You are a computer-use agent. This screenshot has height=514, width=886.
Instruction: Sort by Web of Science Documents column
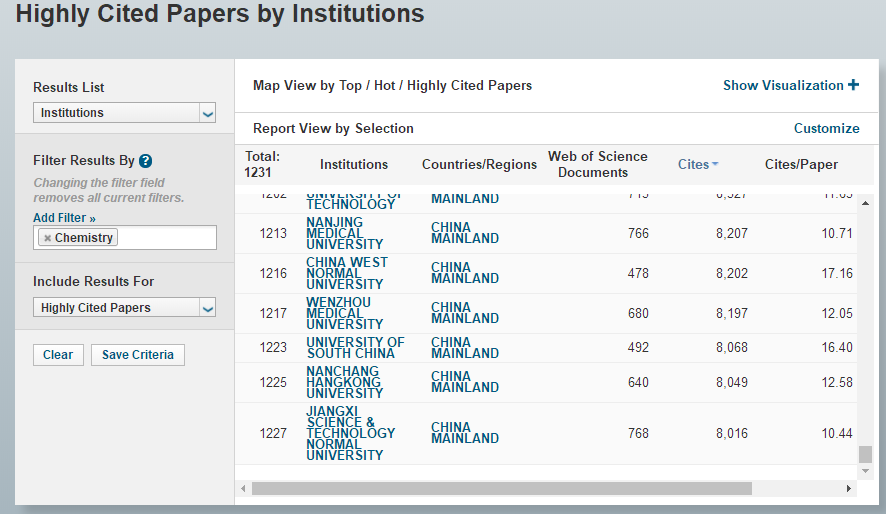click(x=597, y=164)
